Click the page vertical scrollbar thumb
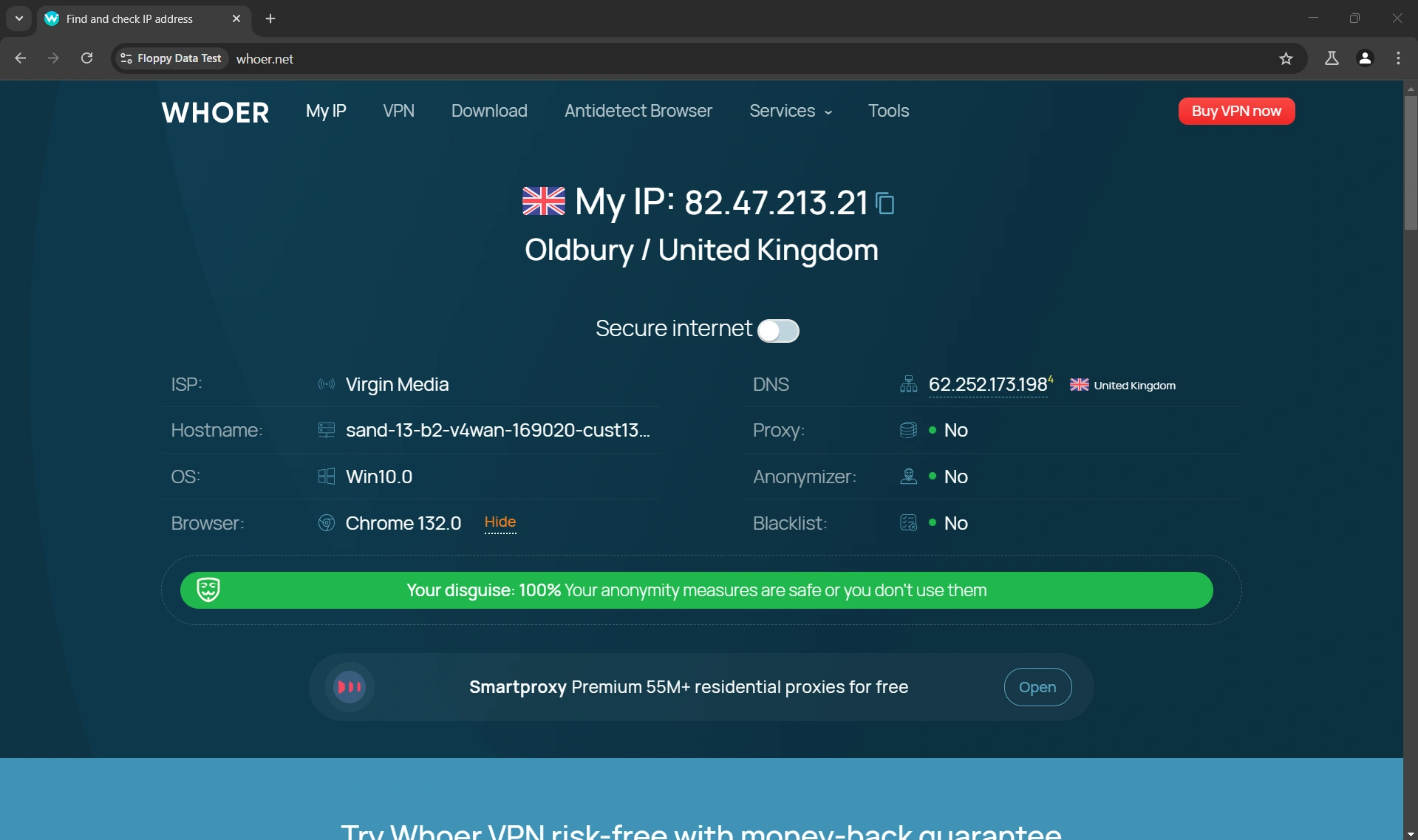This screenshot has width=1418, height=840. click(1410, 163)
